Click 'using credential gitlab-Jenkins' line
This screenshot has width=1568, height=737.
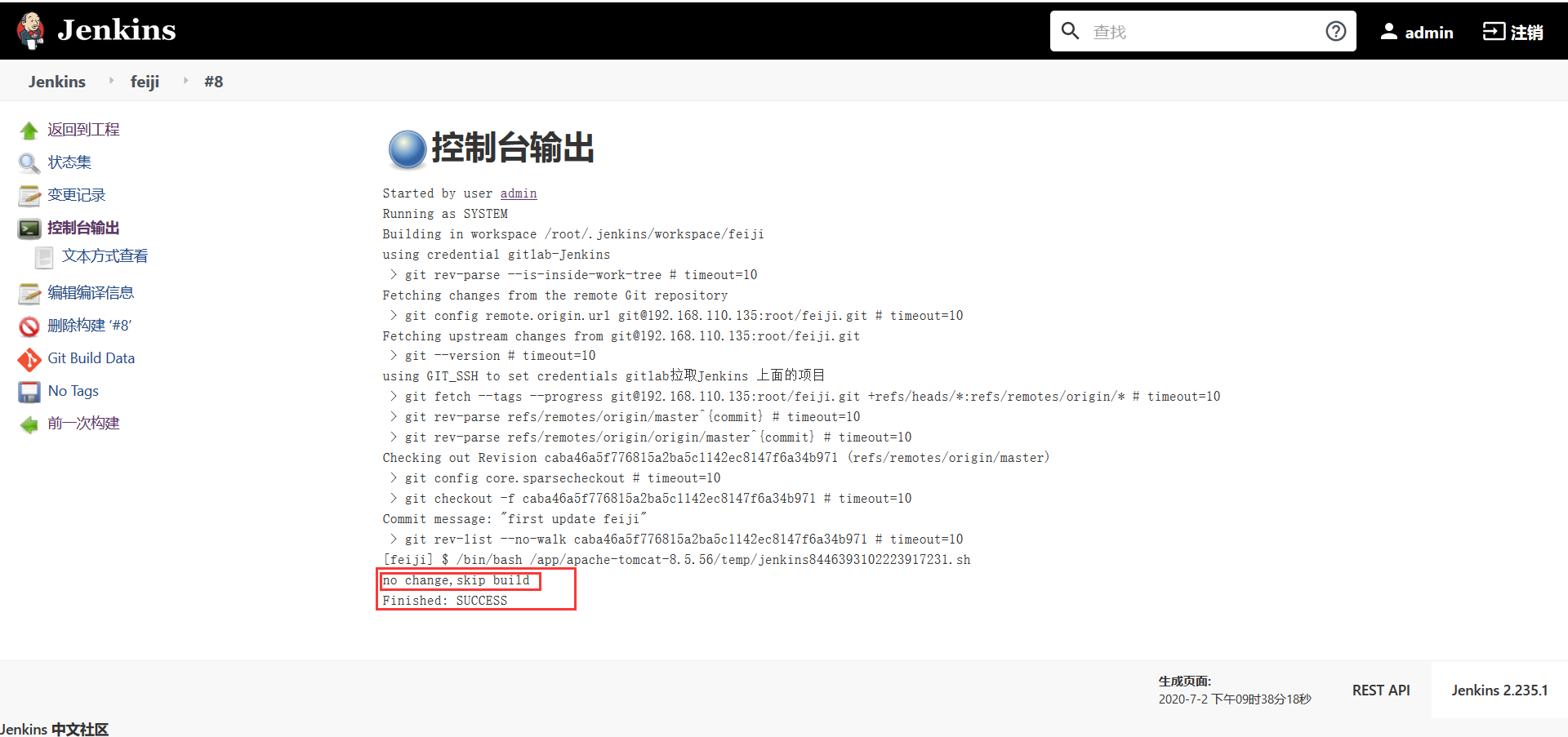tap(497, 255)
